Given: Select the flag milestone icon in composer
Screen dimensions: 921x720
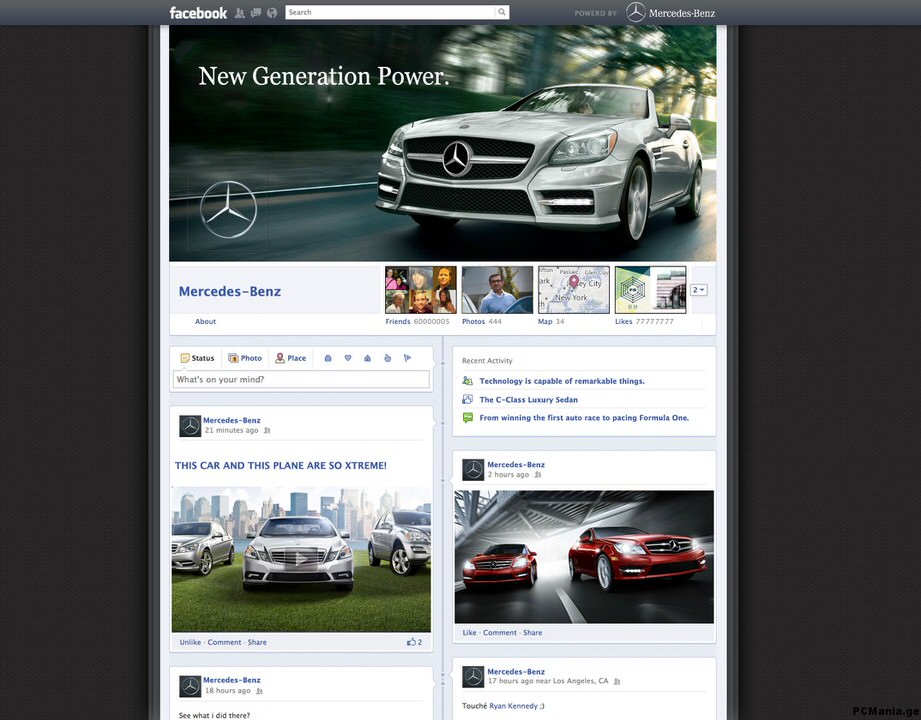Looking at the screenshot, I should pos(407,358).
